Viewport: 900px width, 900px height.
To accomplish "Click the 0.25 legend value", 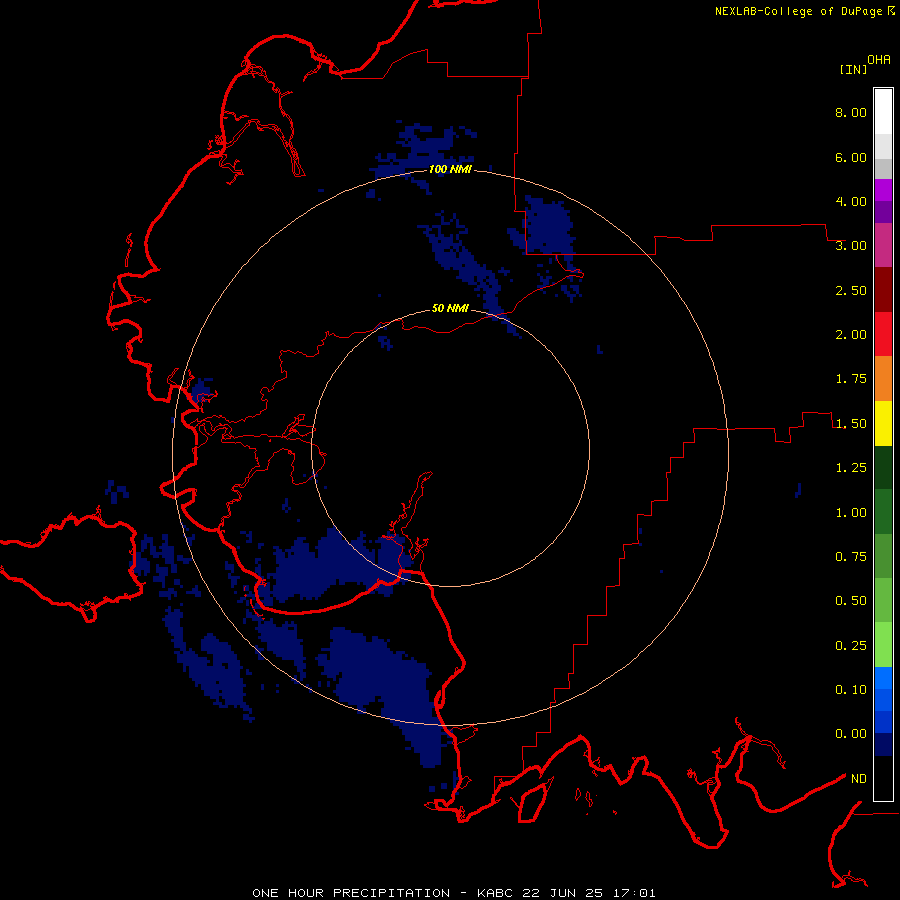I will point(851,646).
